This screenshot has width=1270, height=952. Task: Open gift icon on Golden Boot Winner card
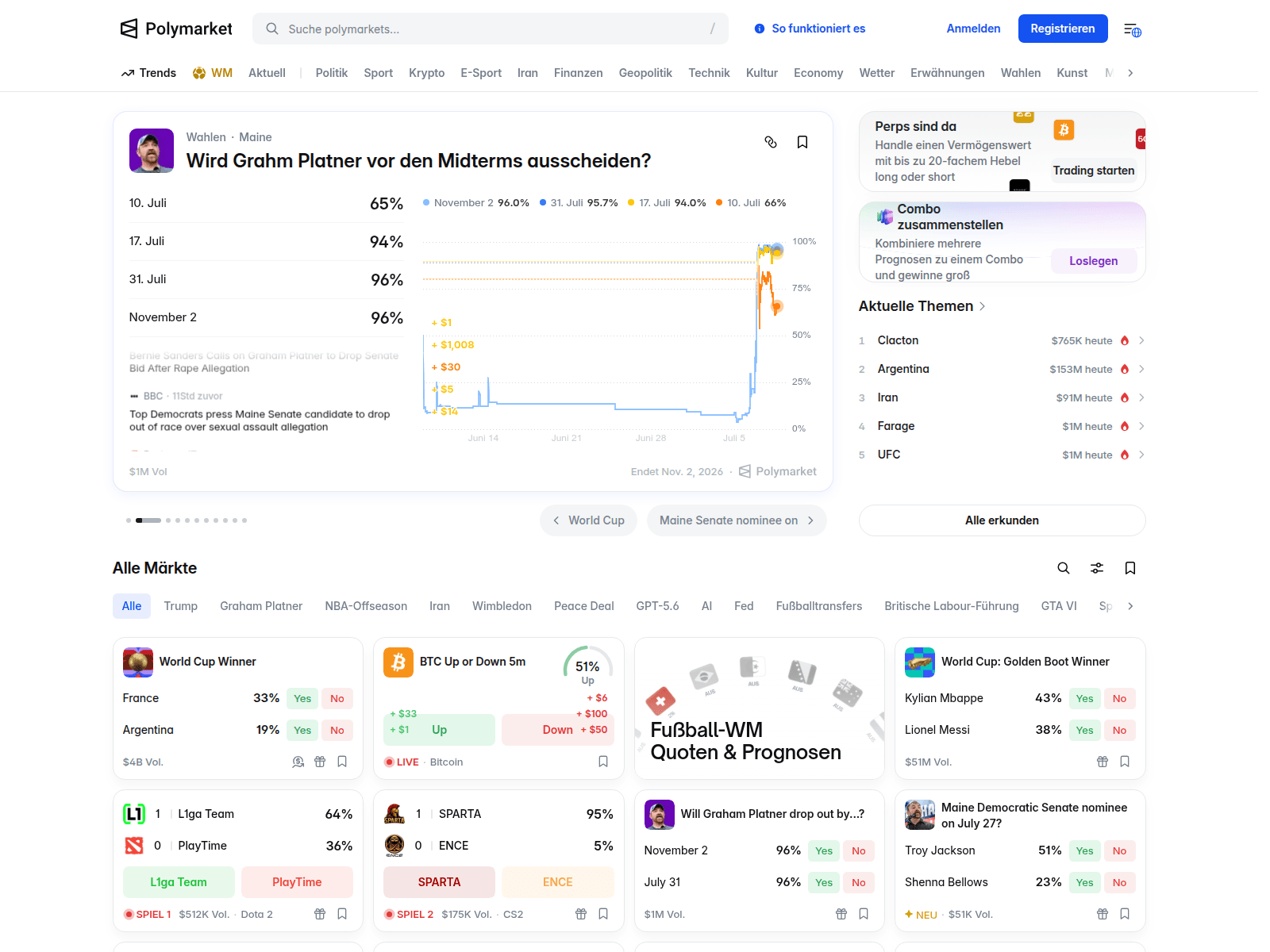(x=1103, y=762)
